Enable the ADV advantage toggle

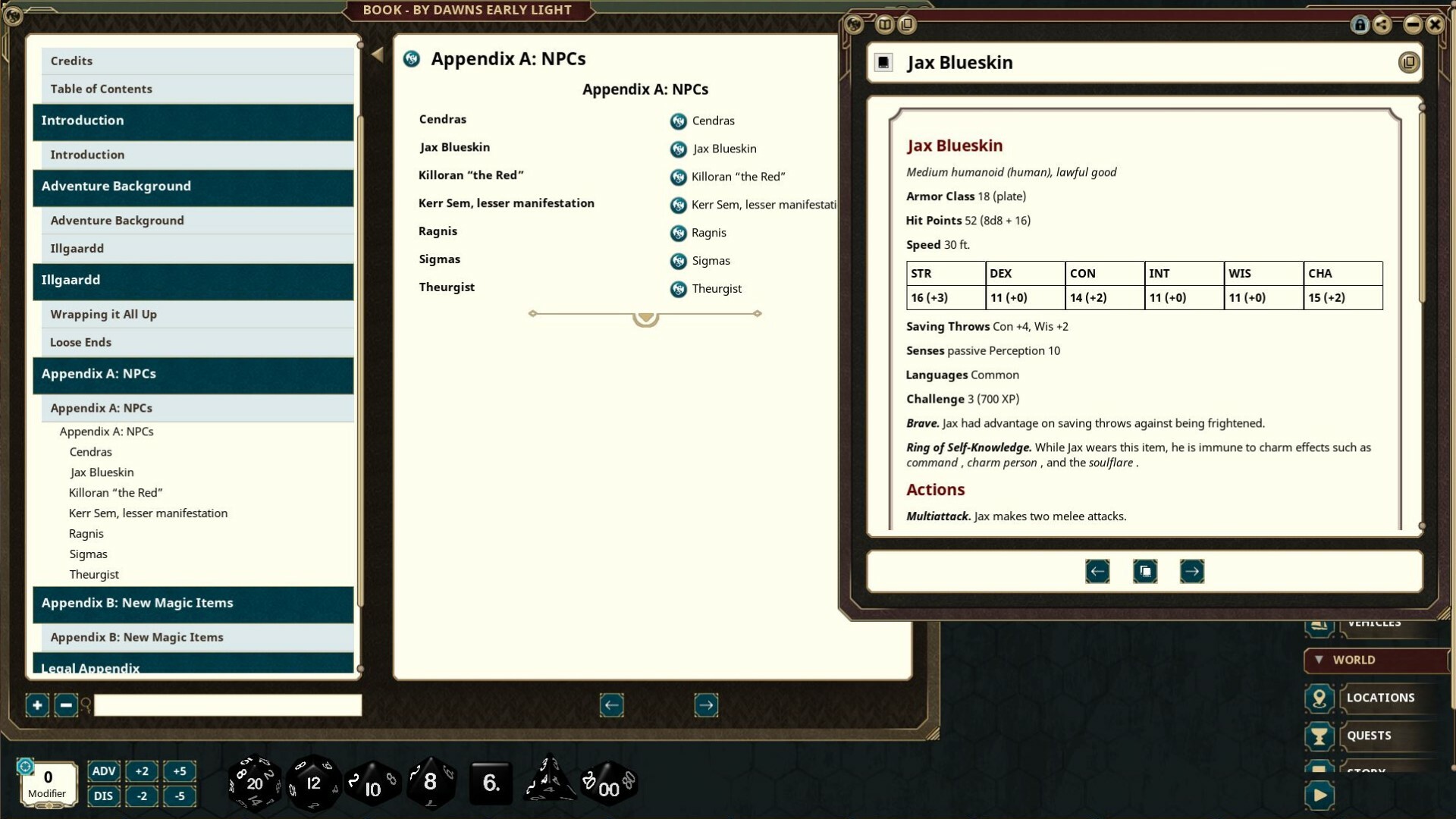point(104,771)
